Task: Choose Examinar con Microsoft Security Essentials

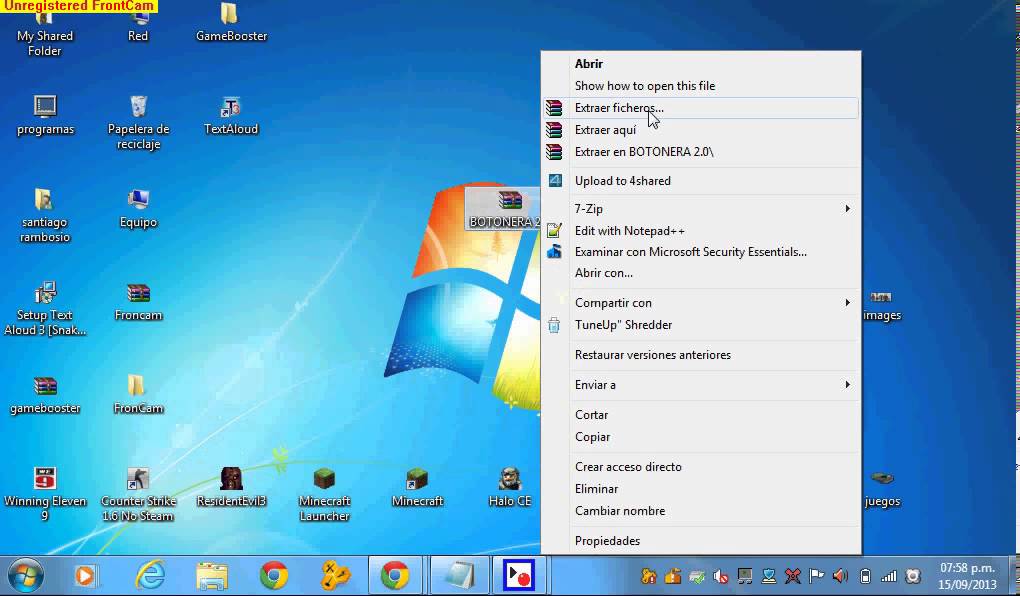Action: tap(701, 252)
